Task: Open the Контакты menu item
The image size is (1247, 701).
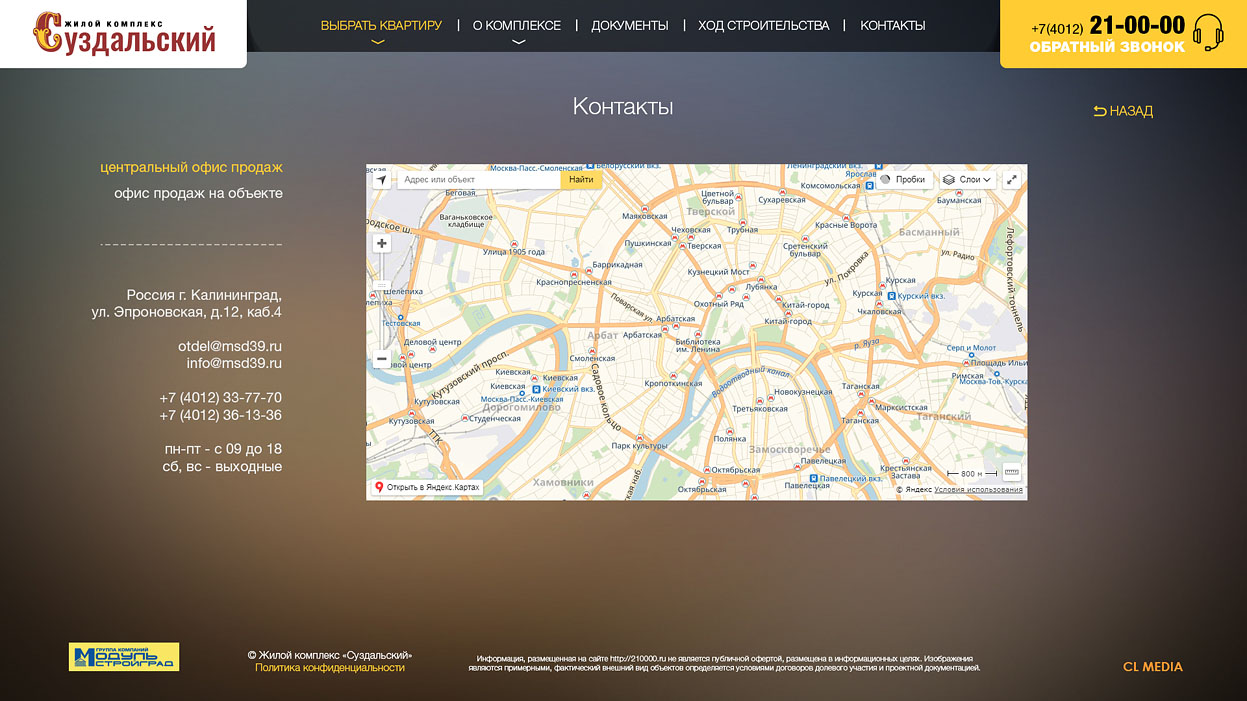Action: pos(893,25)
